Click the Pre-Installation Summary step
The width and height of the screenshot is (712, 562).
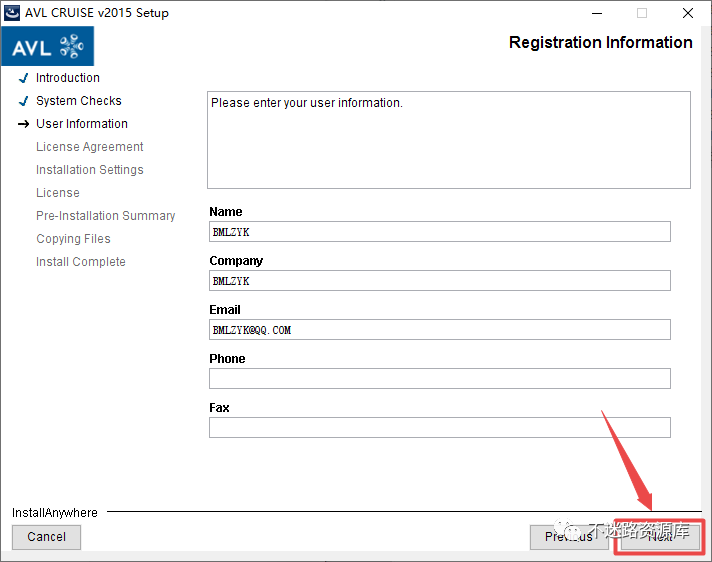(105, 216)
